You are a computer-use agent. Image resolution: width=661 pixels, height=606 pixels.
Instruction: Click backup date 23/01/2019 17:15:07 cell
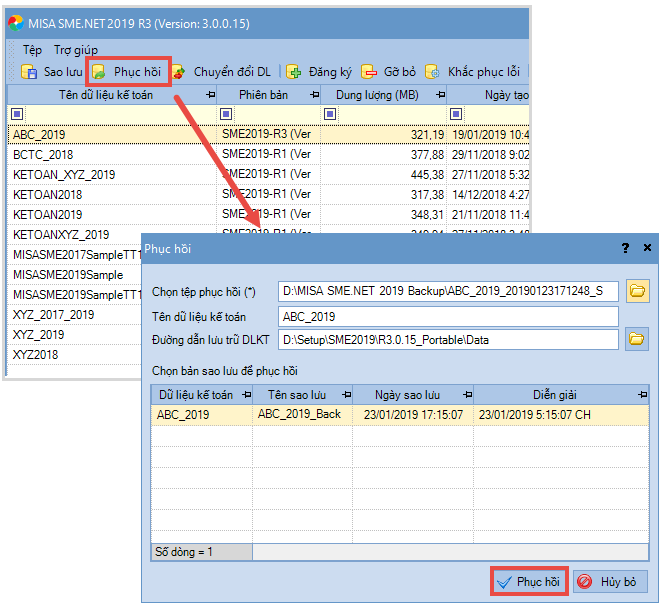coord(413,415)
